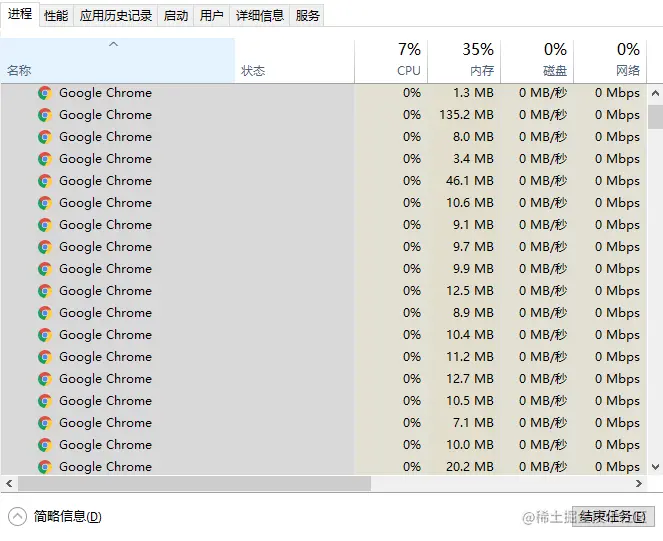Select the memory cell reading 135.2 MB

tap(466, 115)
